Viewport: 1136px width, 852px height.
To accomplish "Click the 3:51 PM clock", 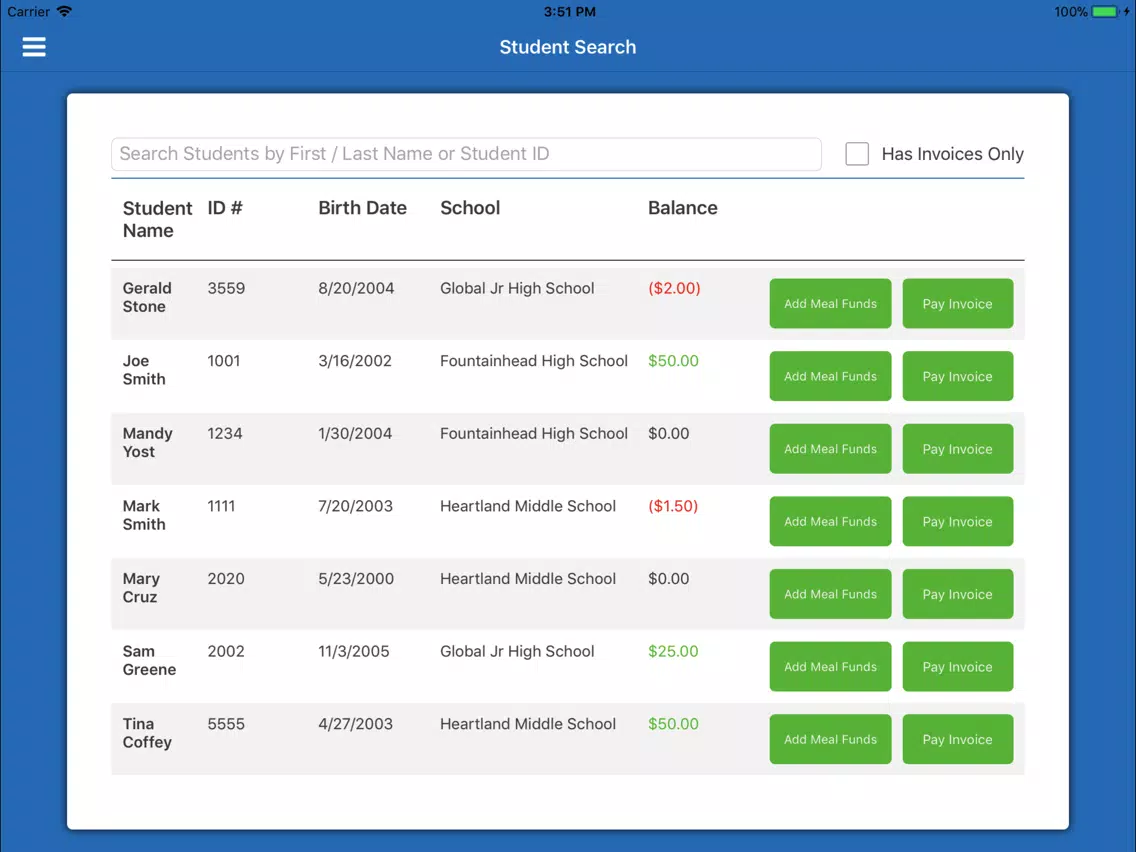I will pos(569,12).
